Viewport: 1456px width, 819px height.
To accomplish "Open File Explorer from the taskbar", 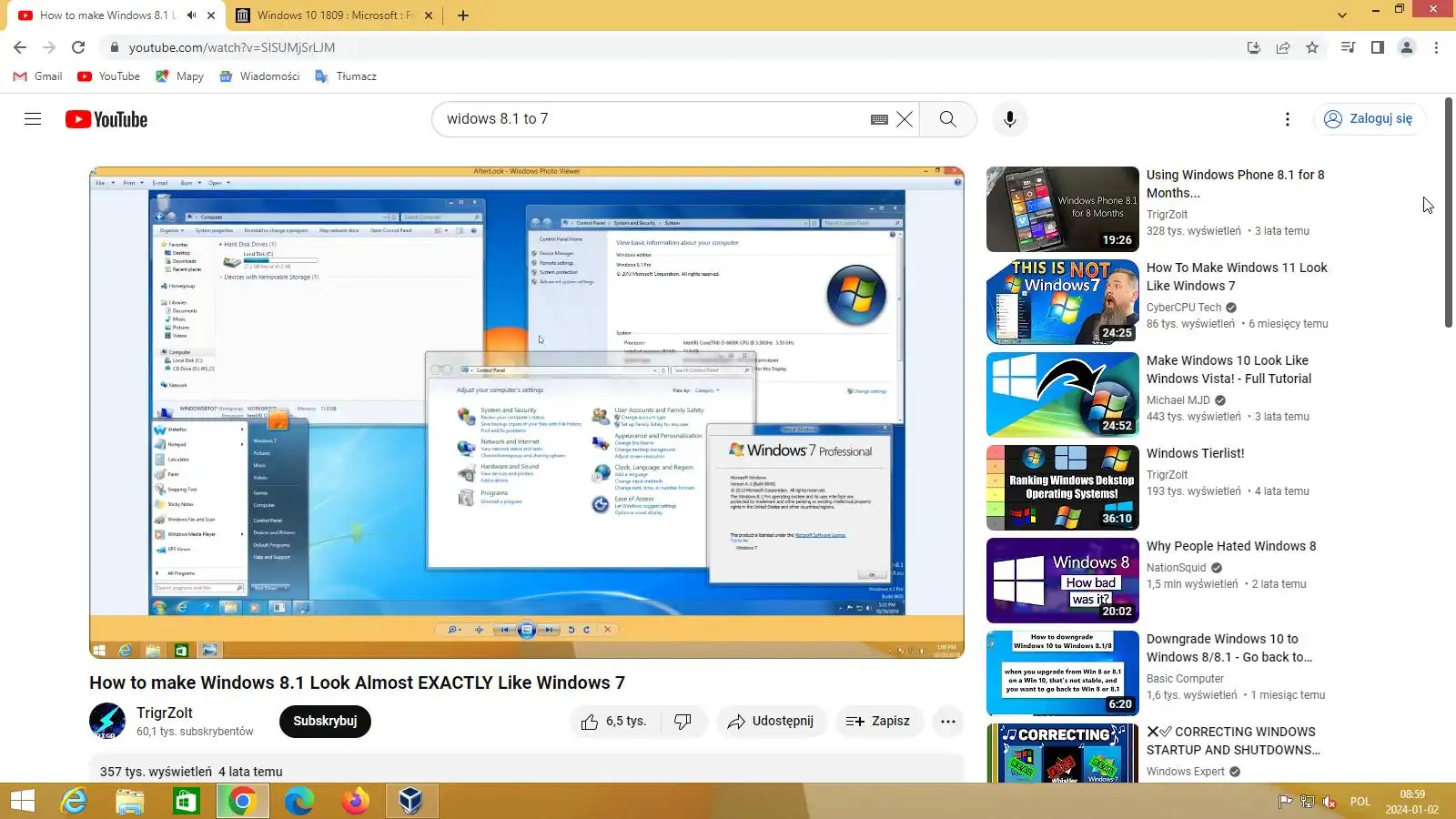I will click(x=130, y=801).
